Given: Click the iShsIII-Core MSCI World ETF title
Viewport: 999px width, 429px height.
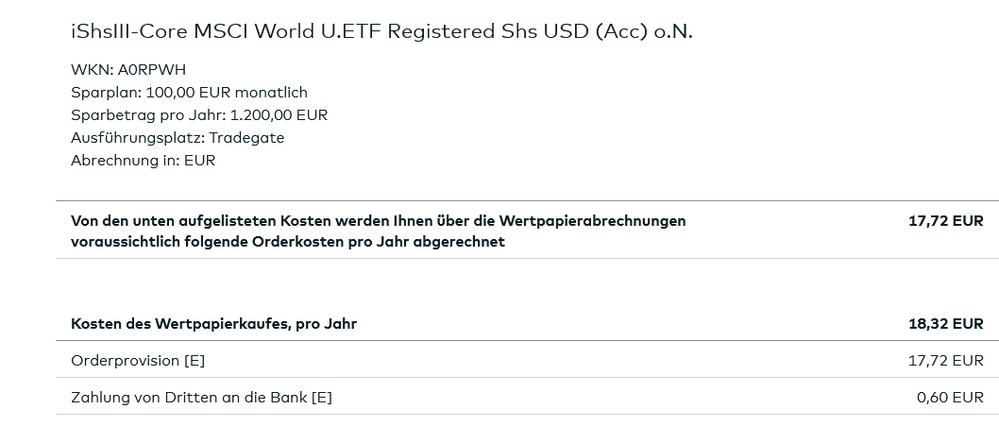Looking at the screenshot, I should (x=381, y=32).
